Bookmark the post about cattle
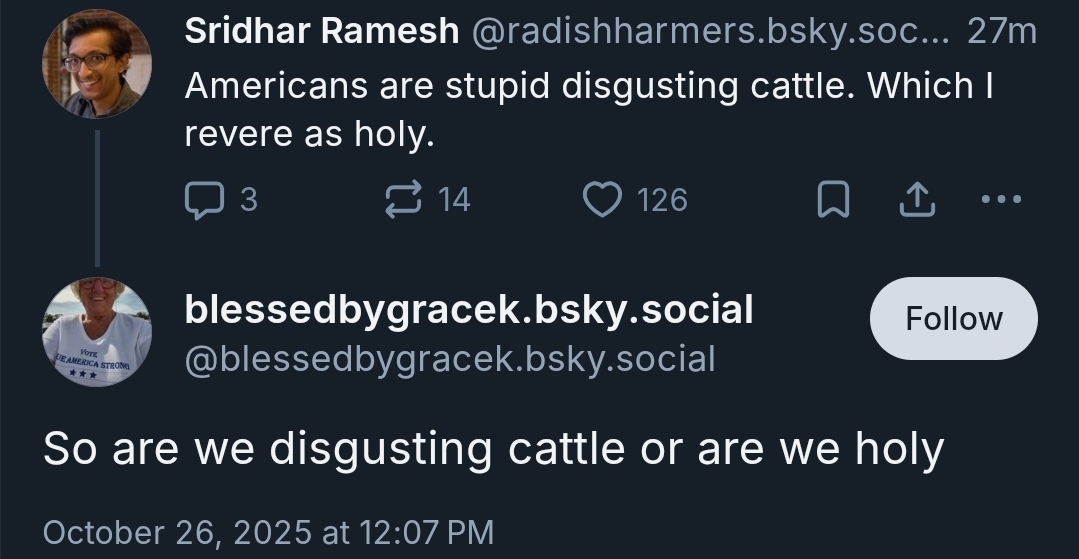Screen dimensions: 1079x559 coord(833,200)
